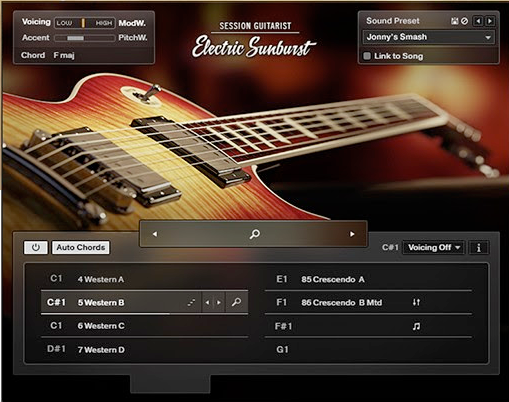Viewport: 509px width, 402px height.
Task: Select the 85 Crescendo A pattern slot
Action: (x=368, y=279)
